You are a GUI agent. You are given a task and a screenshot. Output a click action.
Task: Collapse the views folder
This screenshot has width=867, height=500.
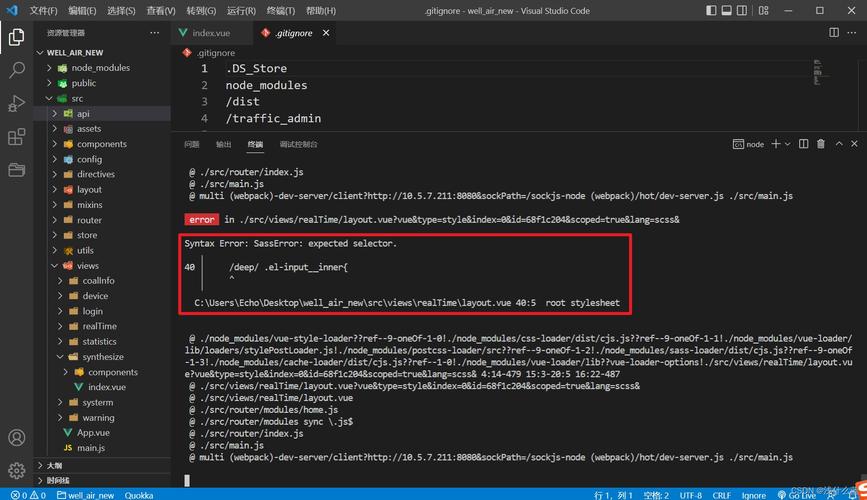(55, 265)
